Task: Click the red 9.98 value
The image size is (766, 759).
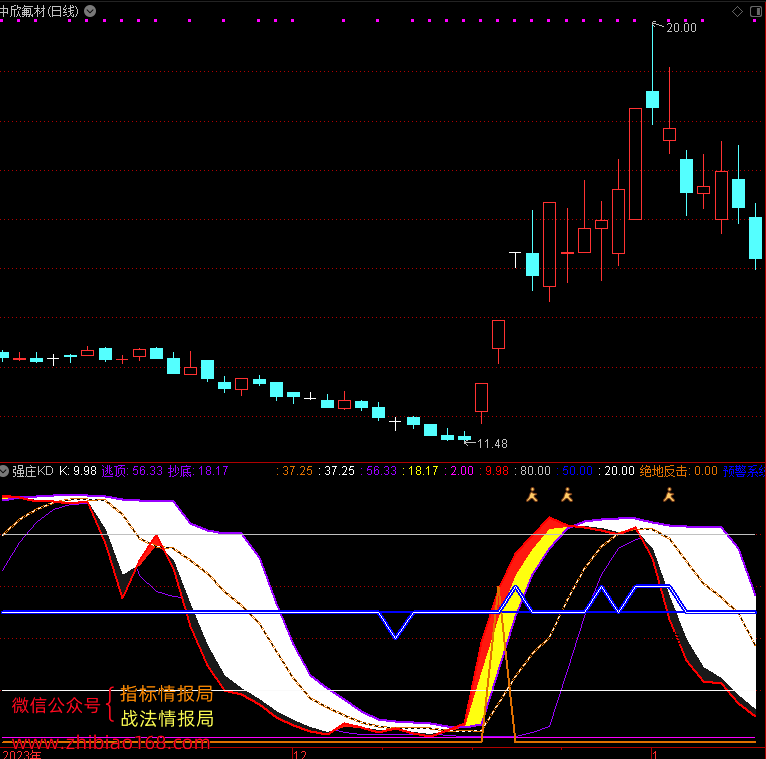Action: click(497, 471)
